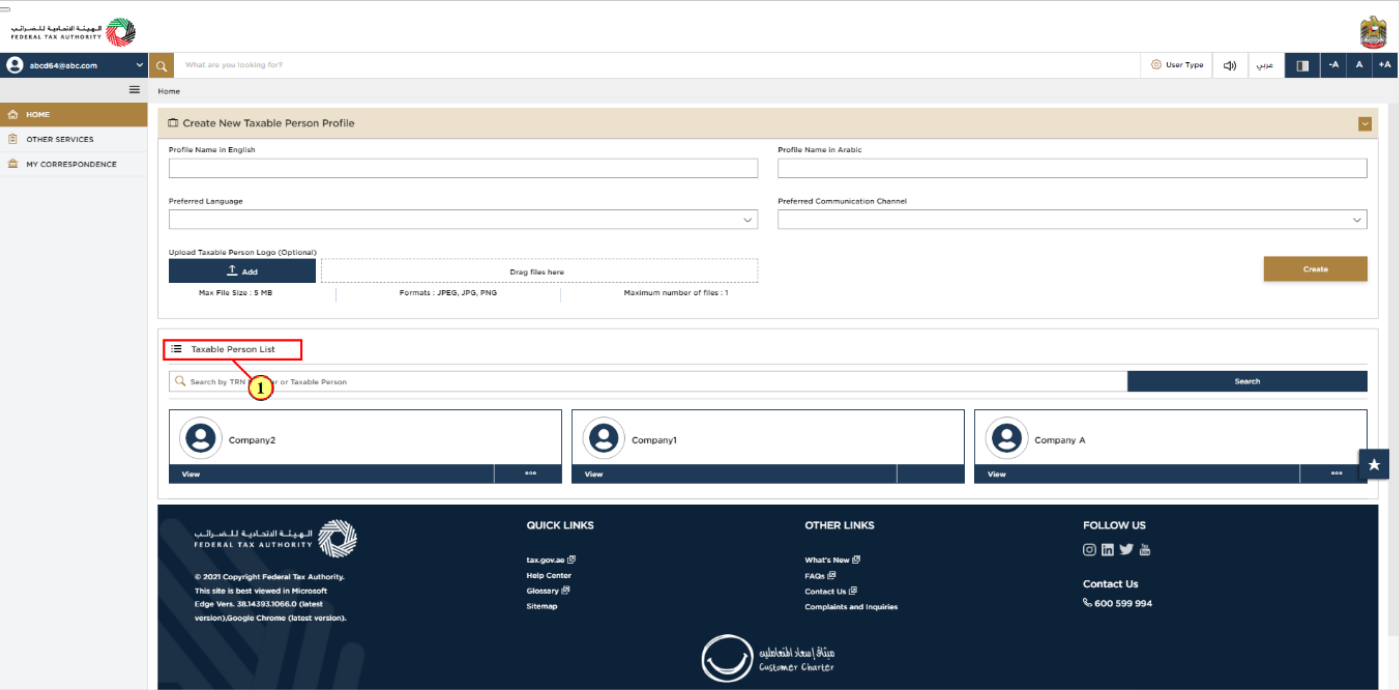Toggle the hamburger sidebar menu icon
This screenshot has height=690, width=1399.
click(x=135, y=90)
